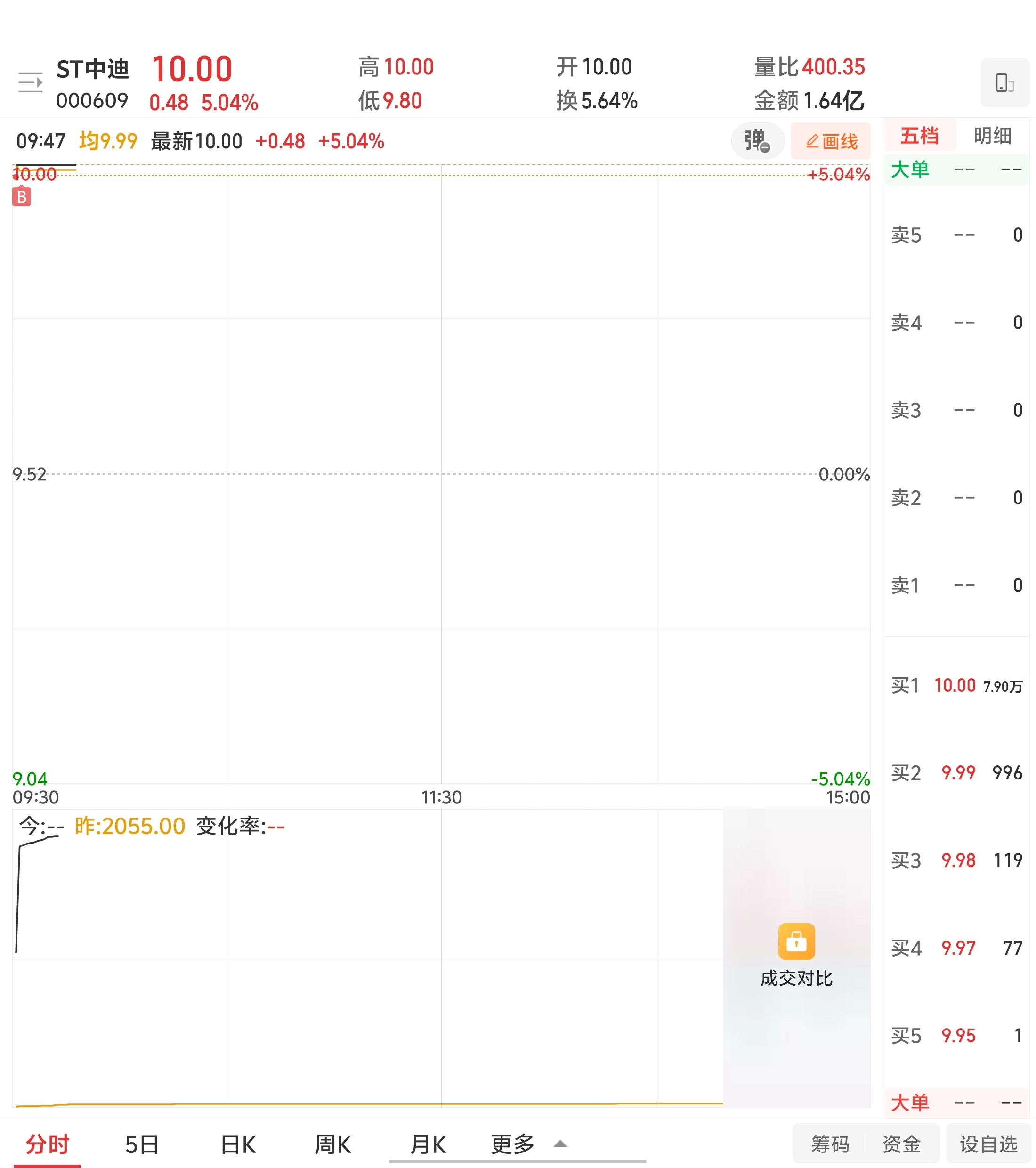Screen dimensions: 1036x1168
Task: Open the 资金 capital flow view
Action: tap(901, 1144)
